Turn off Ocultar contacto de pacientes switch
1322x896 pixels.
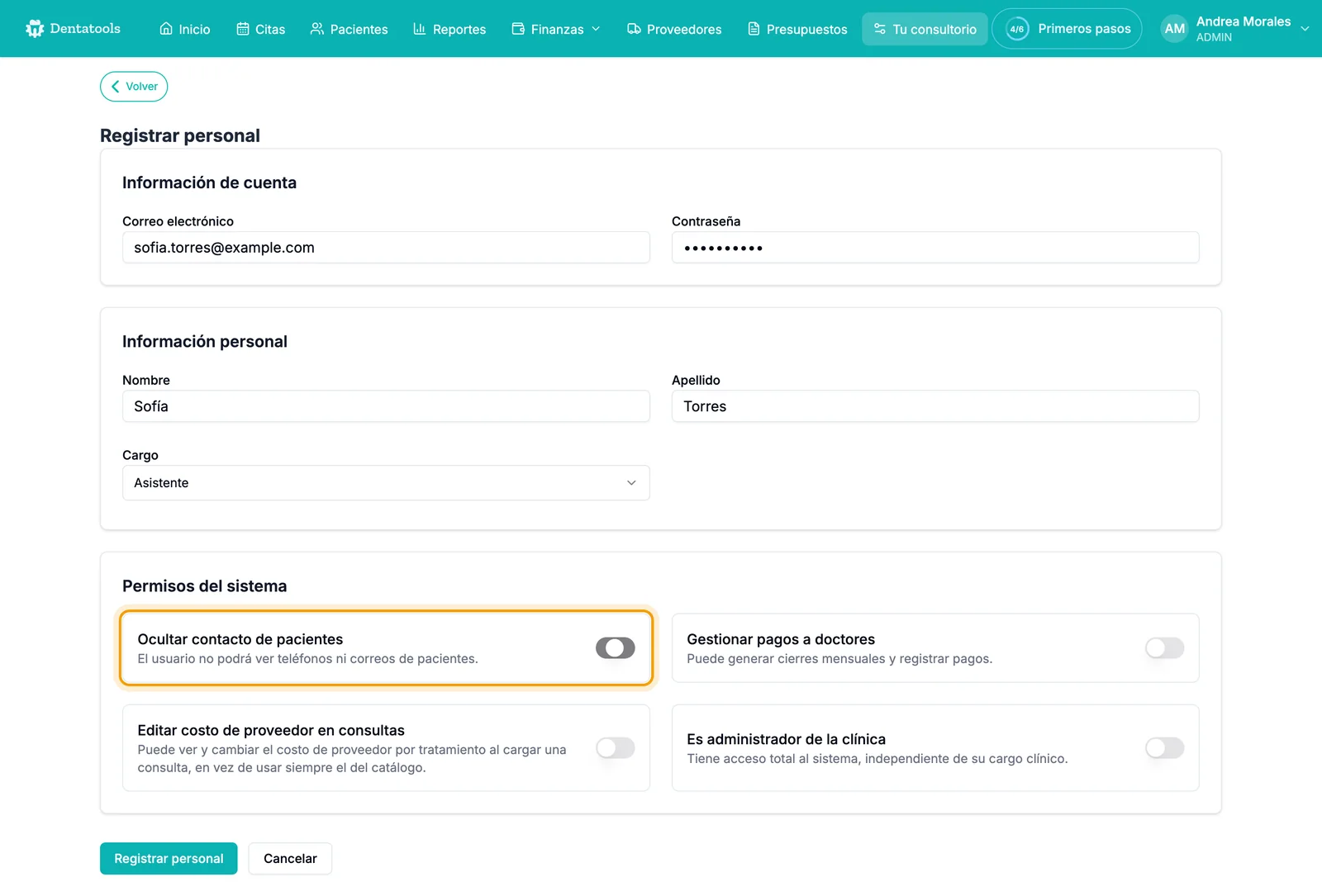[616, 648]
